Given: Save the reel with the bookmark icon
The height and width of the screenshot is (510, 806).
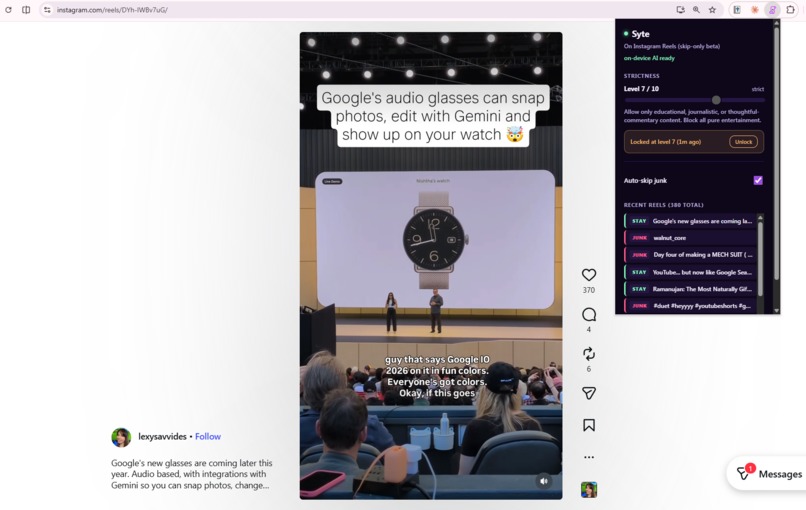Looking at the screenshot, I should pos(589,425).
